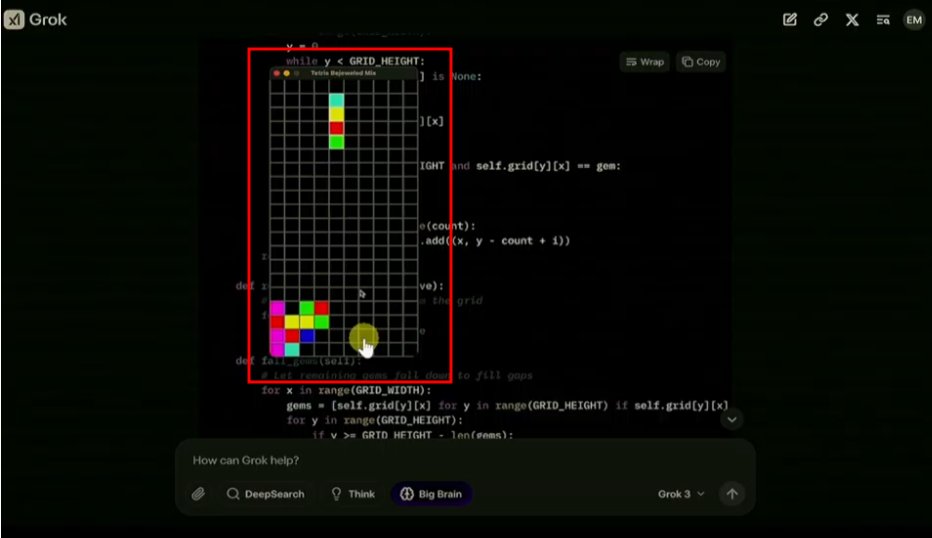Image resolution: width=932 pixels, height=538 pixels.
Task: Toggle Wrap on the code block
Action: point(644,62)
